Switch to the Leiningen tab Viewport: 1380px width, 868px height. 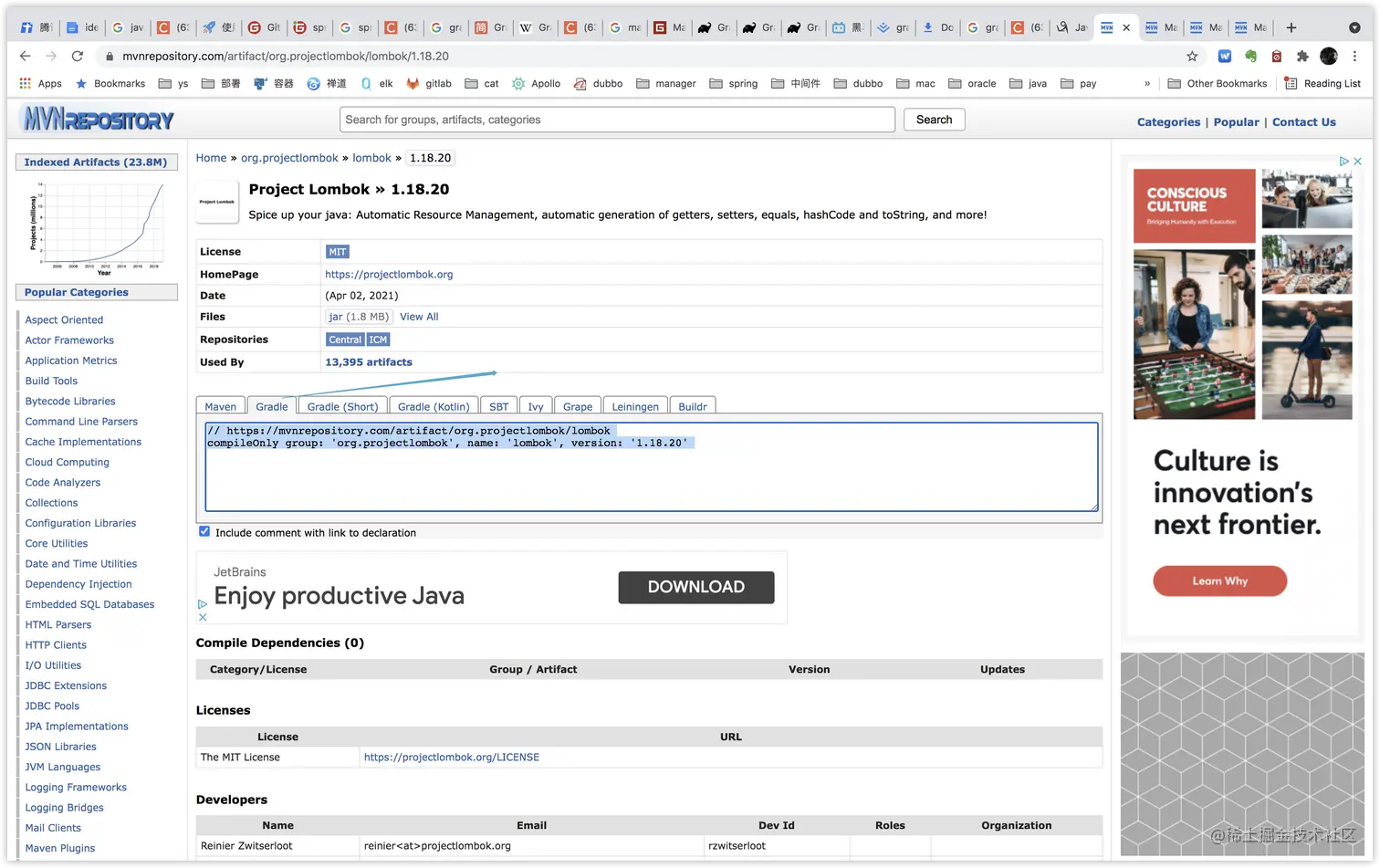point(635,406)
